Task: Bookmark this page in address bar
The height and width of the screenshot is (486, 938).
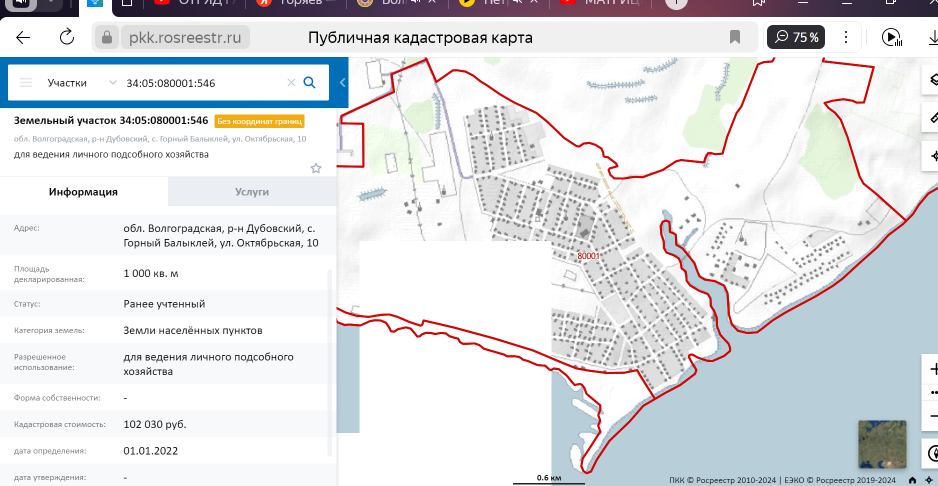Action: point(735,38)
